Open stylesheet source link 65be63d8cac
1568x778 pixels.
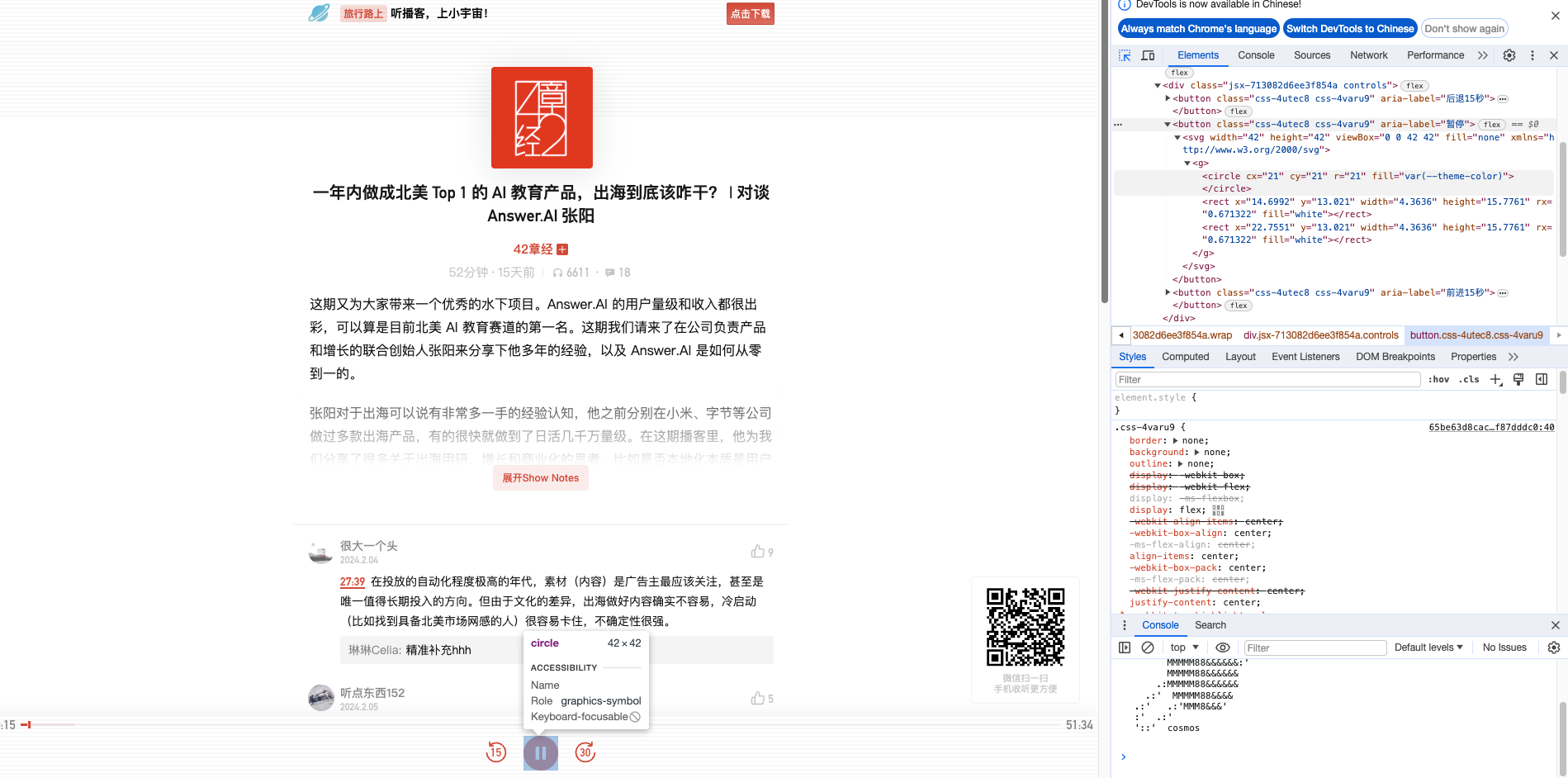point(1491,428)
